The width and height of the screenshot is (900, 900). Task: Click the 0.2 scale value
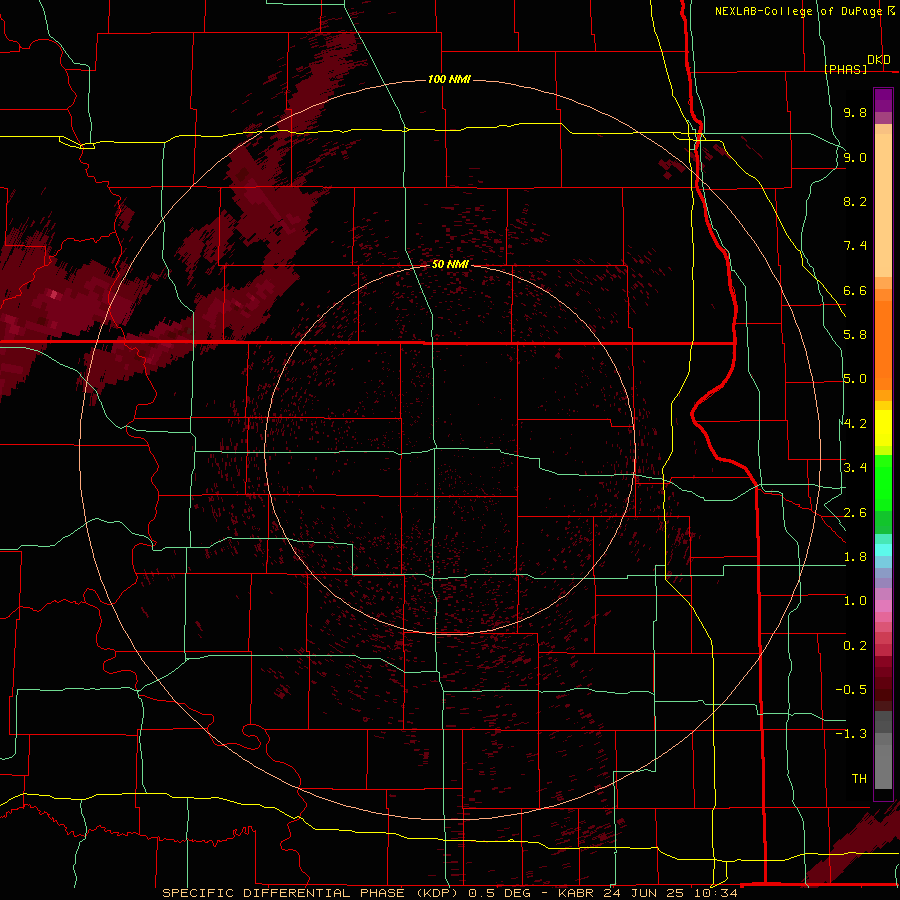pos(855,646)
